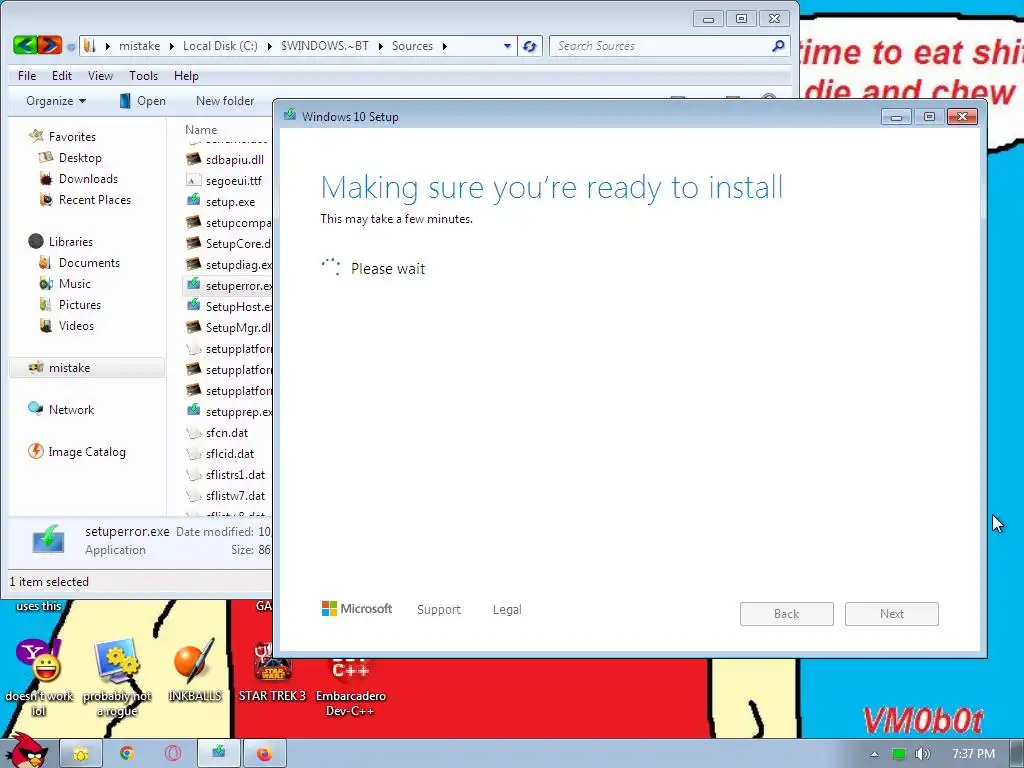Viewport: 1024px width, 768px height.
Task: Open the View menu
Action: [101, 76]
